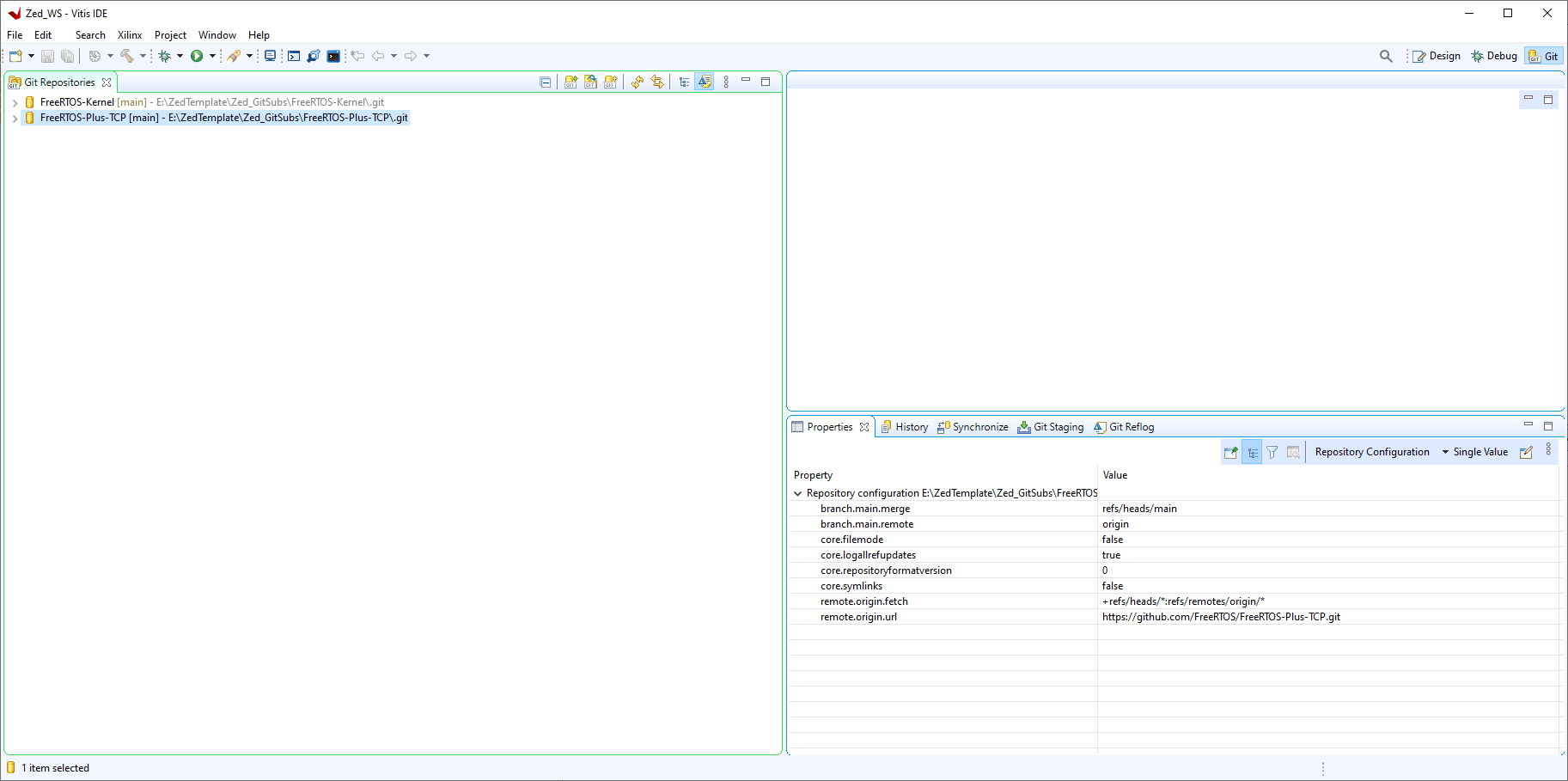Click the Back navigation arrow
Image resolution: width=1568 pixels, height=781 pixels.
378,56
